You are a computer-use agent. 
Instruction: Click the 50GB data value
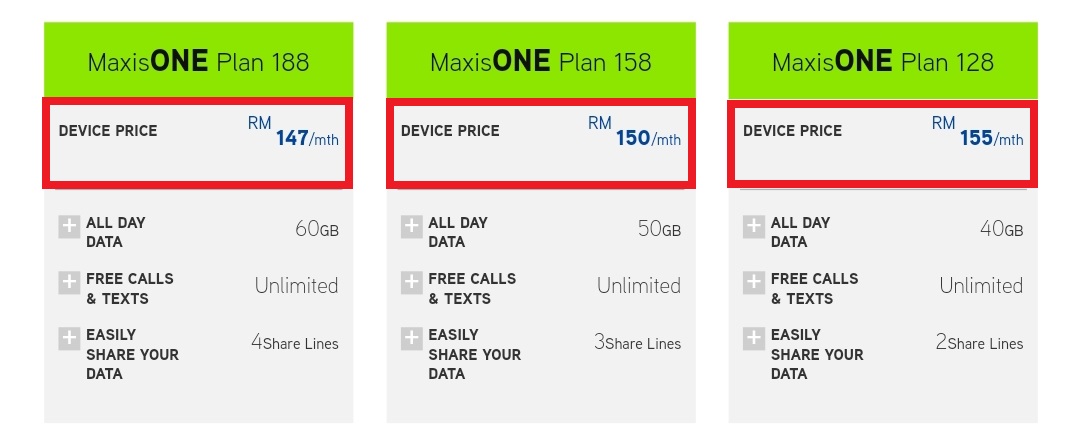(x=659, y=229)
